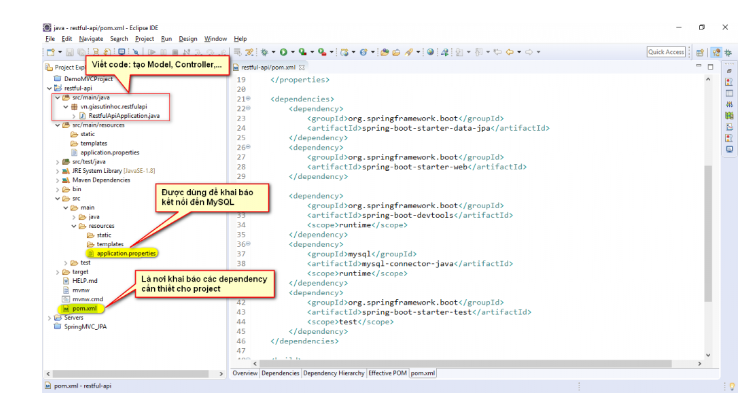Switch to the Dependency Hierarchy tab
Image resolution: width=753 pixels, height=398 pixels.
click(334, 373)
